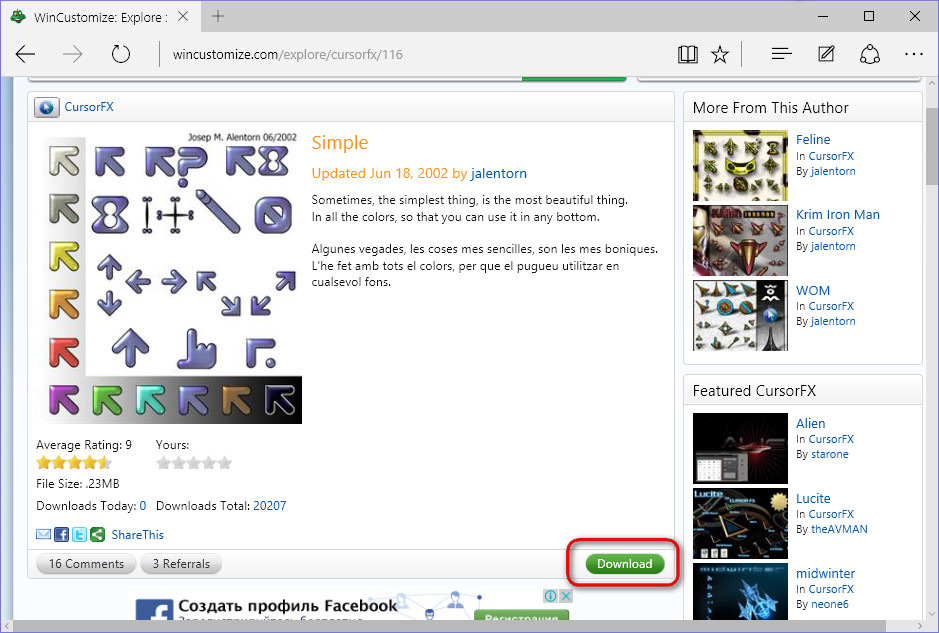Open the More actions ellipsis menu
Screen dimensions: 939x633
(913, 54)
